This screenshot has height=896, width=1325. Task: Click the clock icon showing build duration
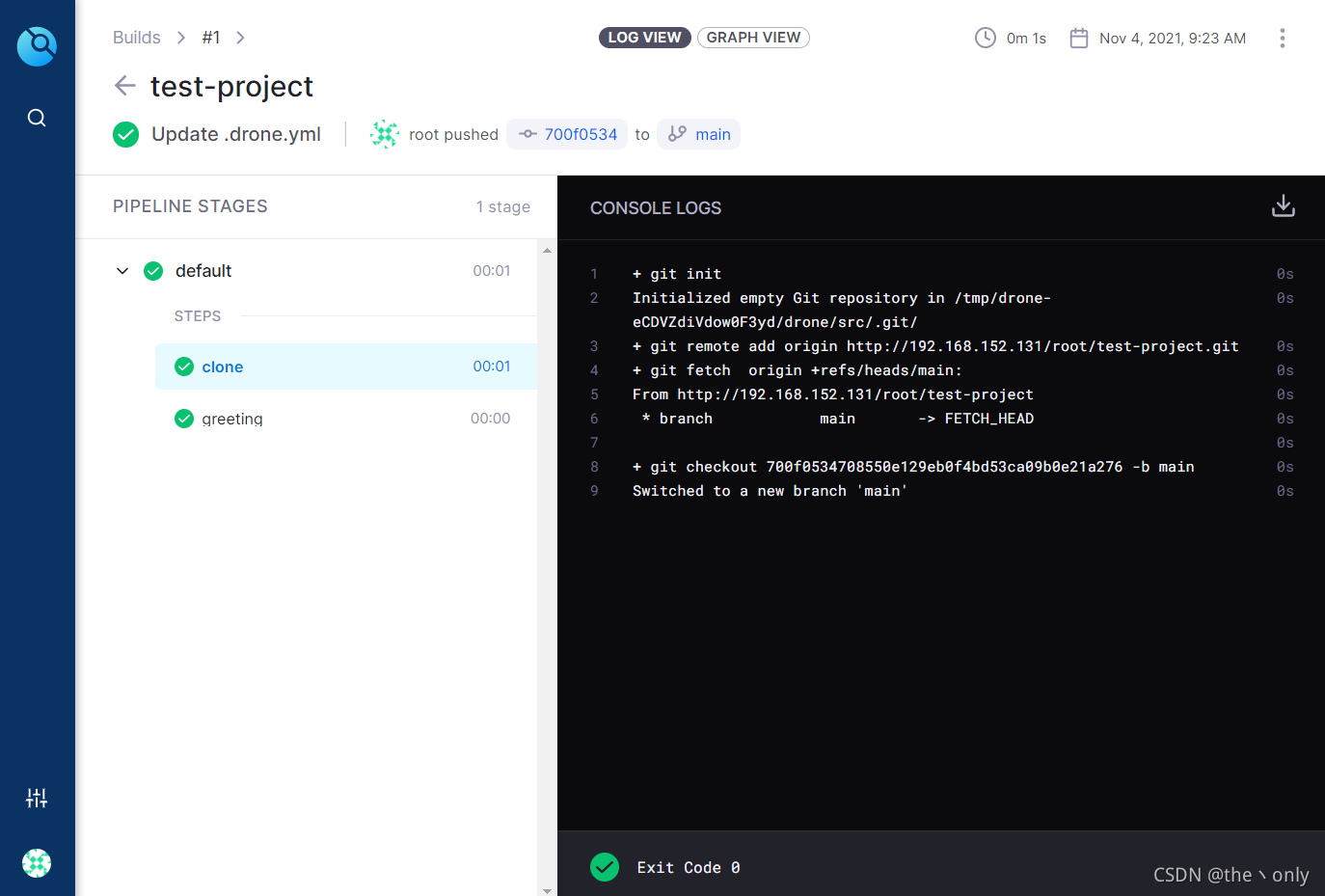[x=985, y=38]
